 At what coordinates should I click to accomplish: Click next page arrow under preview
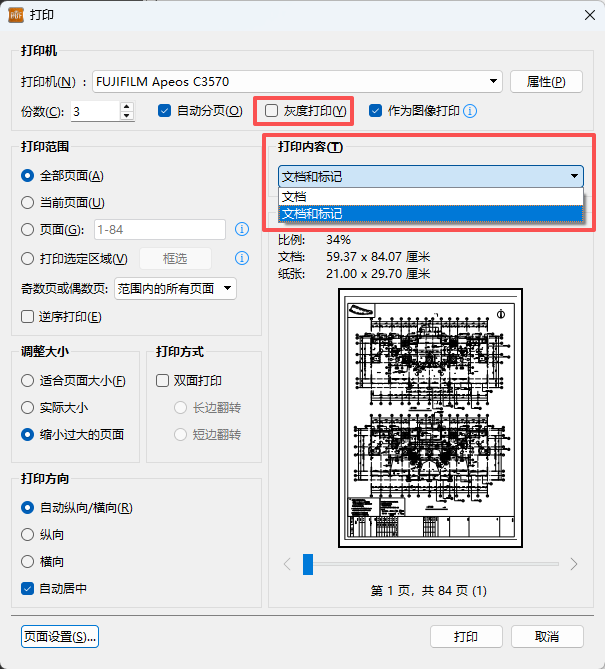574,564
